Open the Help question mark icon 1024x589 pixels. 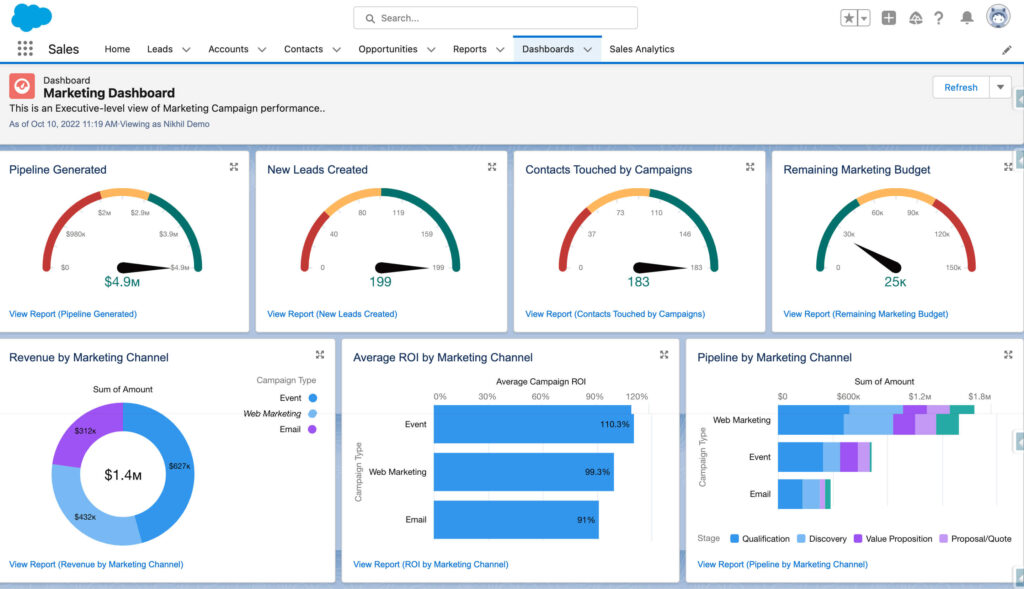pos(939,18)
